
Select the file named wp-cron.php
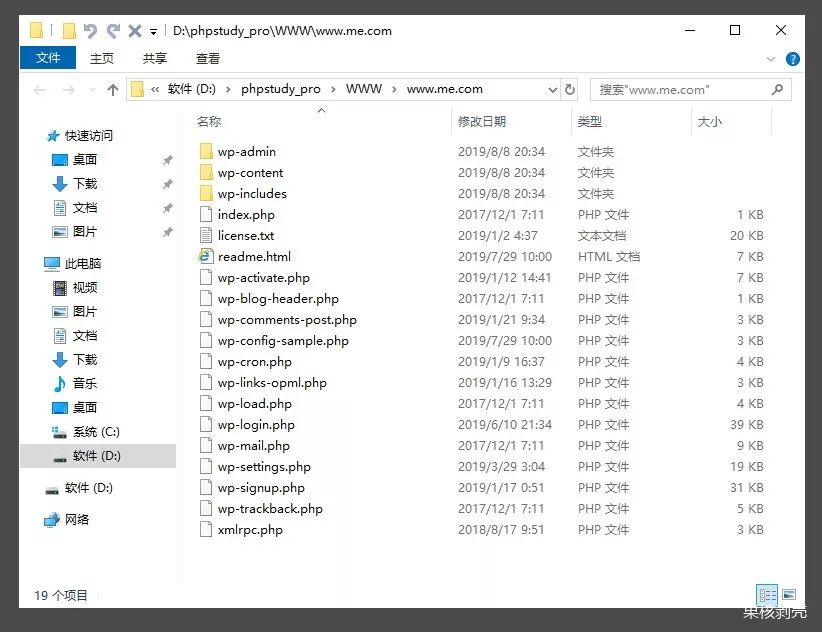click(254, 362)
